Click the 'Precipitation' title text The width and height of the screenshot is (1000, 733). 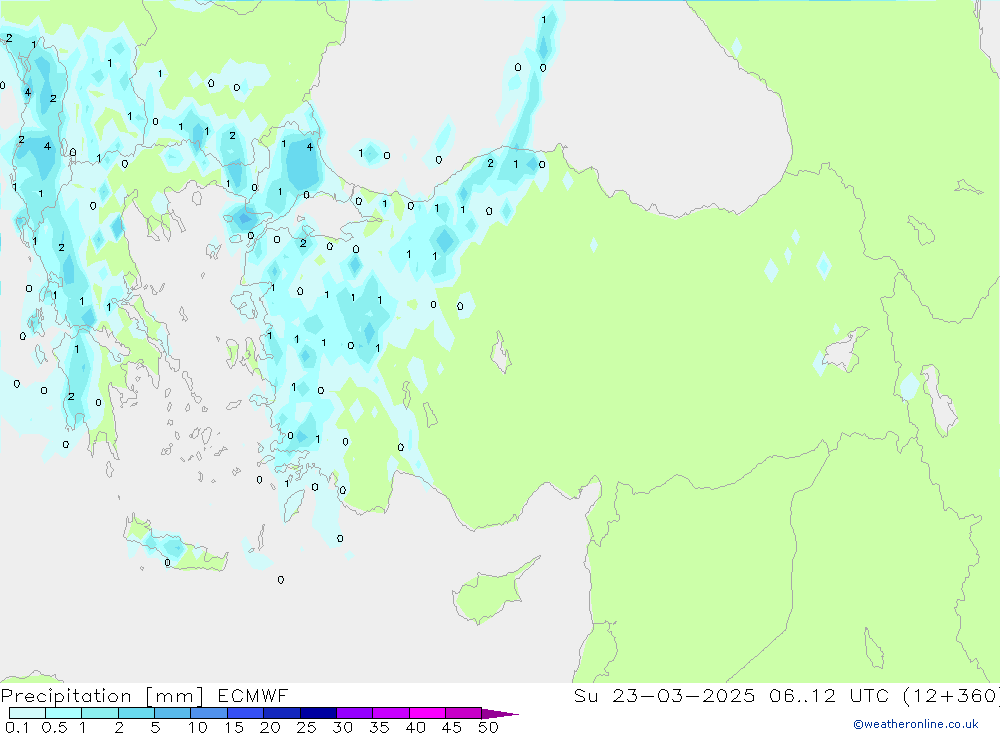click(66, 696)
